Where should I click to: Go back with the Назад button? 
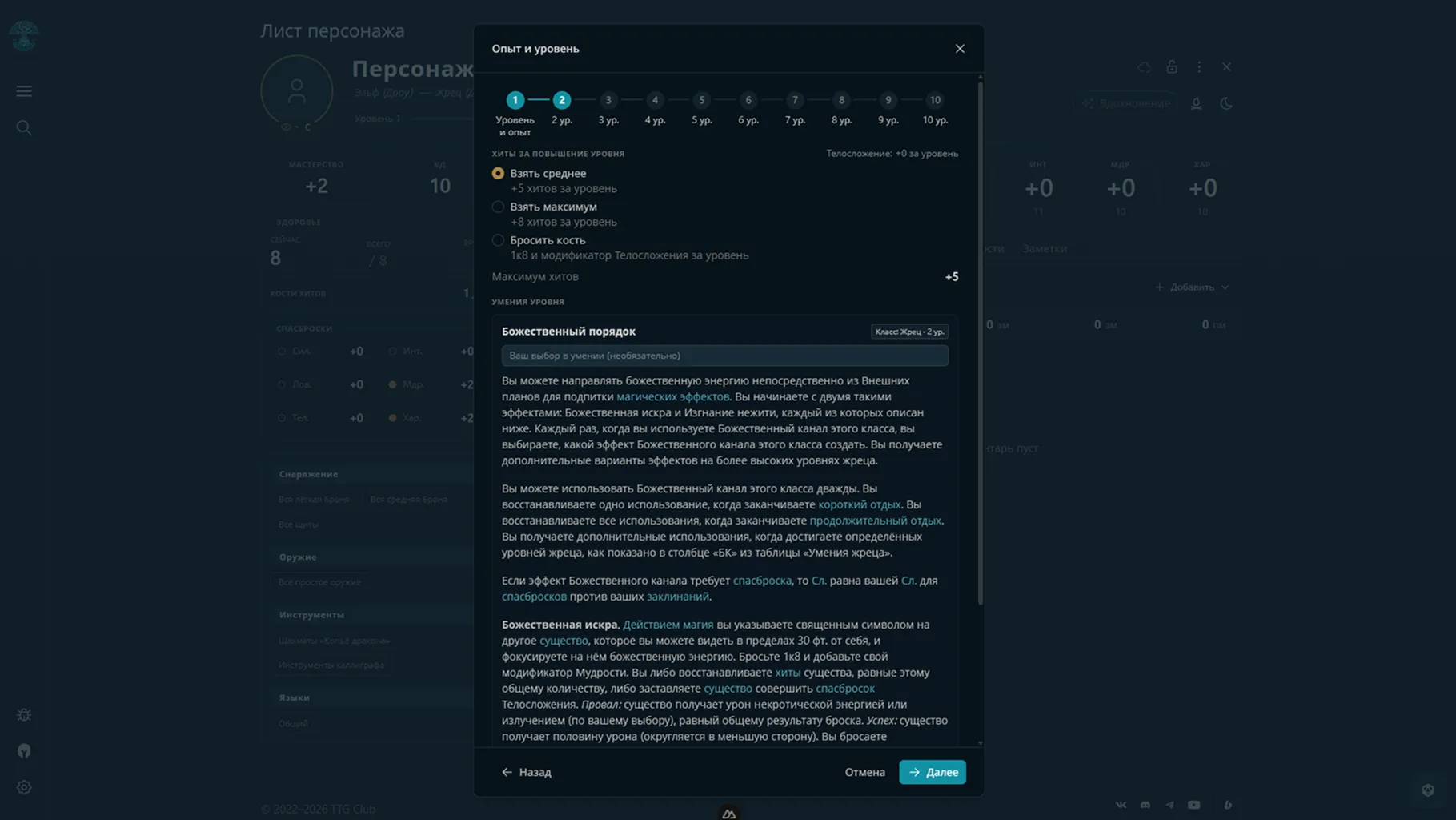(x=527, y=772)
